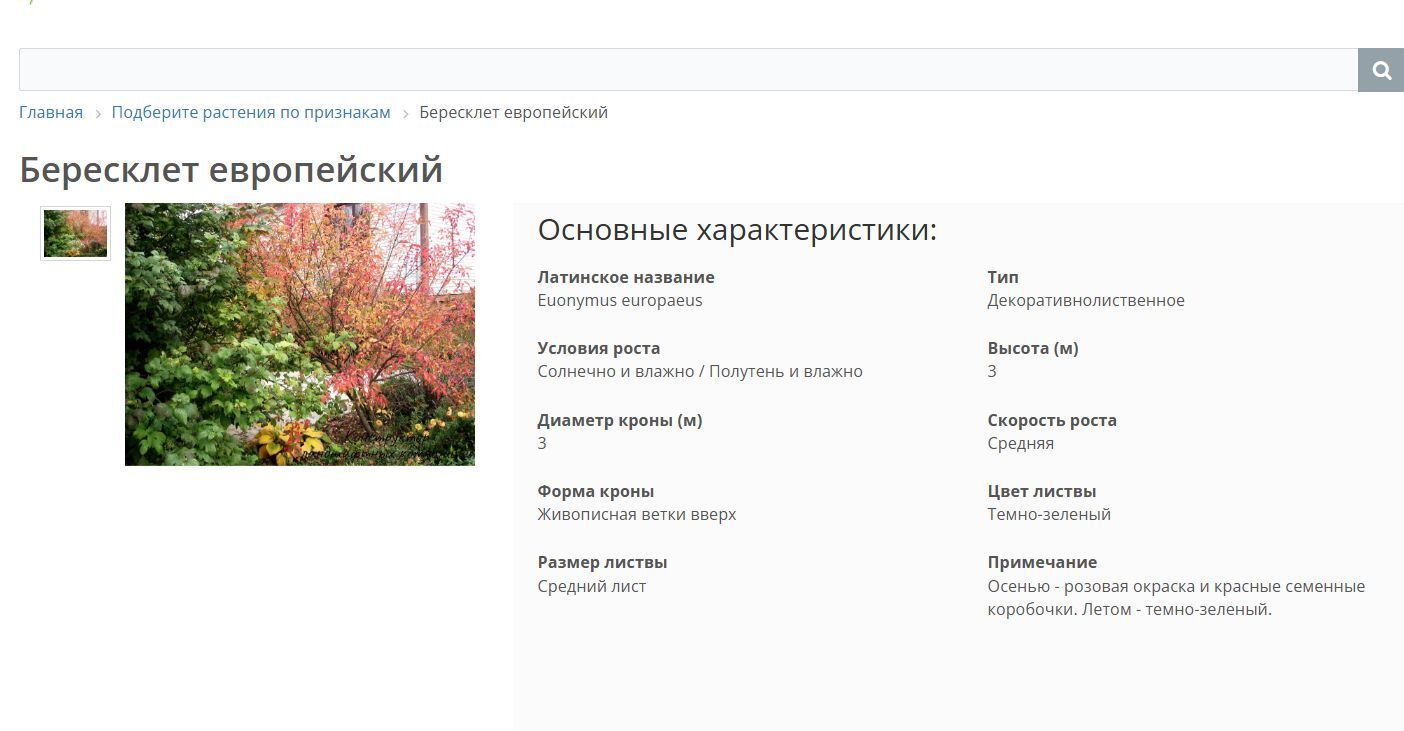
Task: Click the magnifier search button
Action: (x=1381, y=70)
